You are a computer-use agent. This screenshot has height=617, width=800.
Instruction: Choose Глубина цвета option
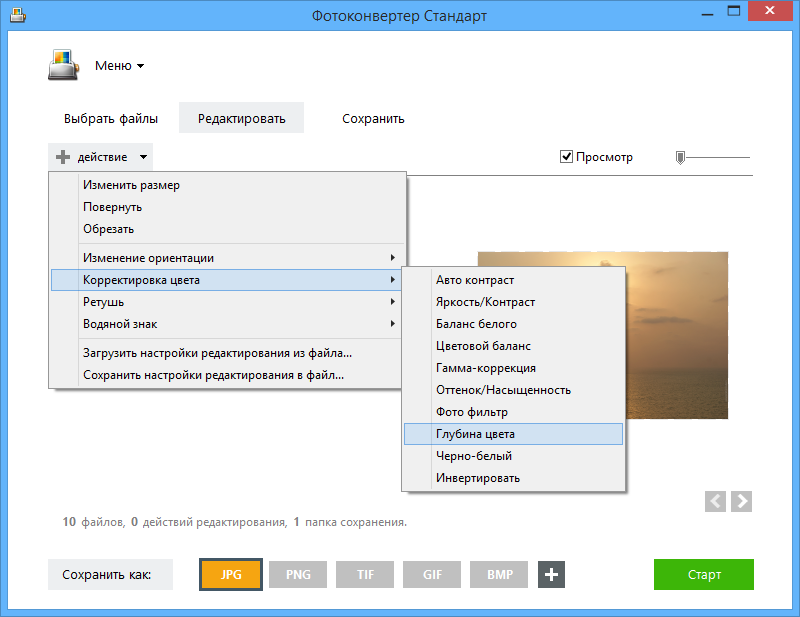(513, 434)
